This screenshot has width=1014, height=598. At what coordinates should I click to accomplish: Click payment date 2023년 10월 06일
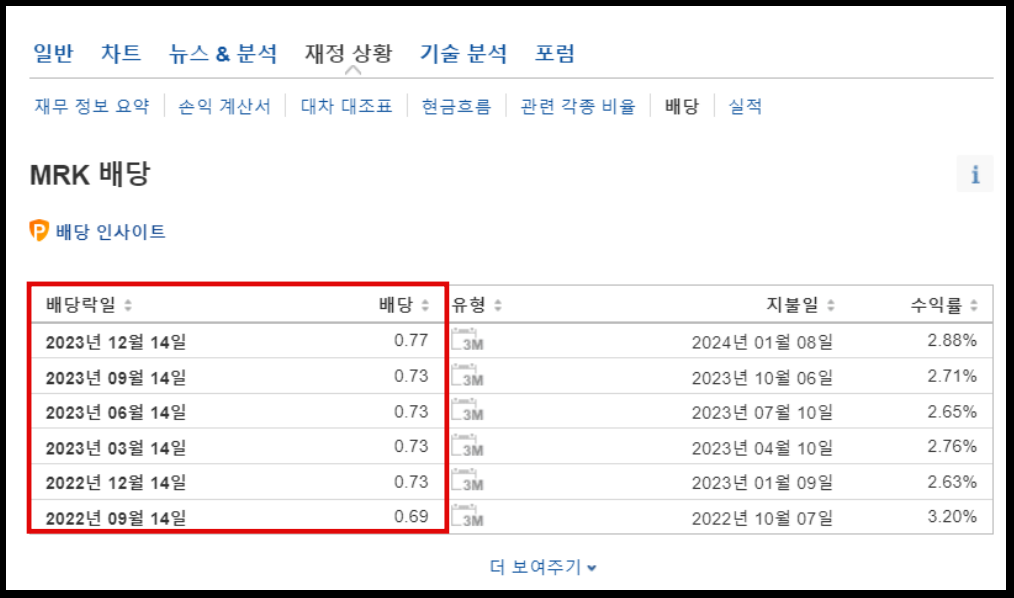762,377
